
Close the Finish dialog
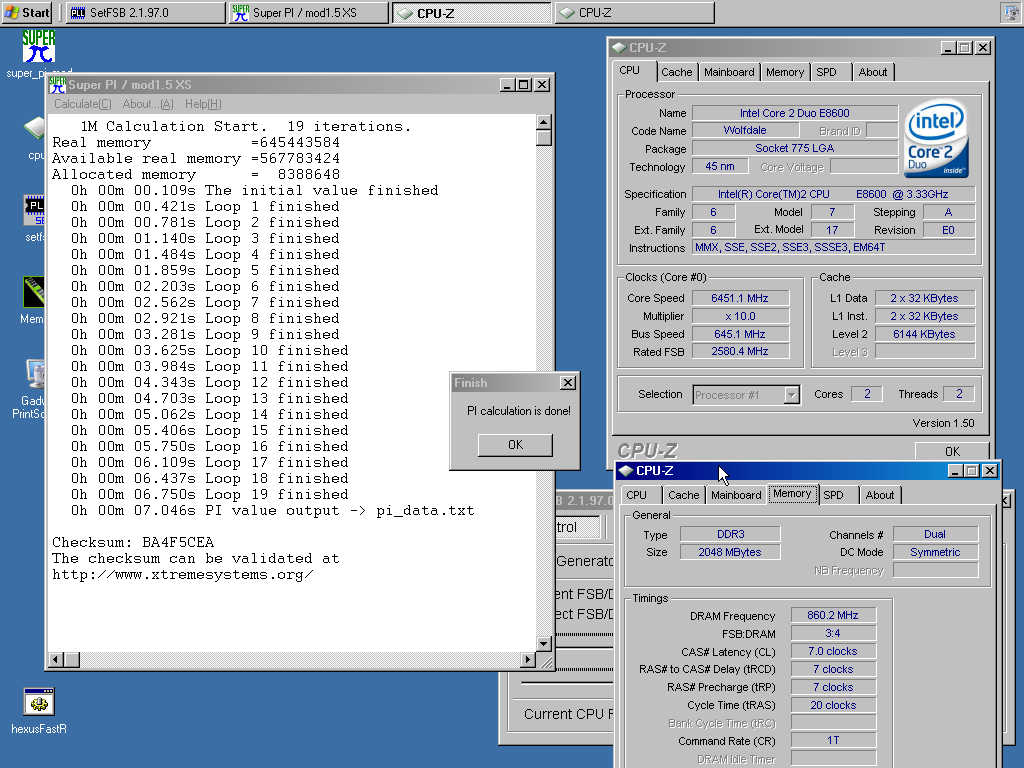[568, 383]
